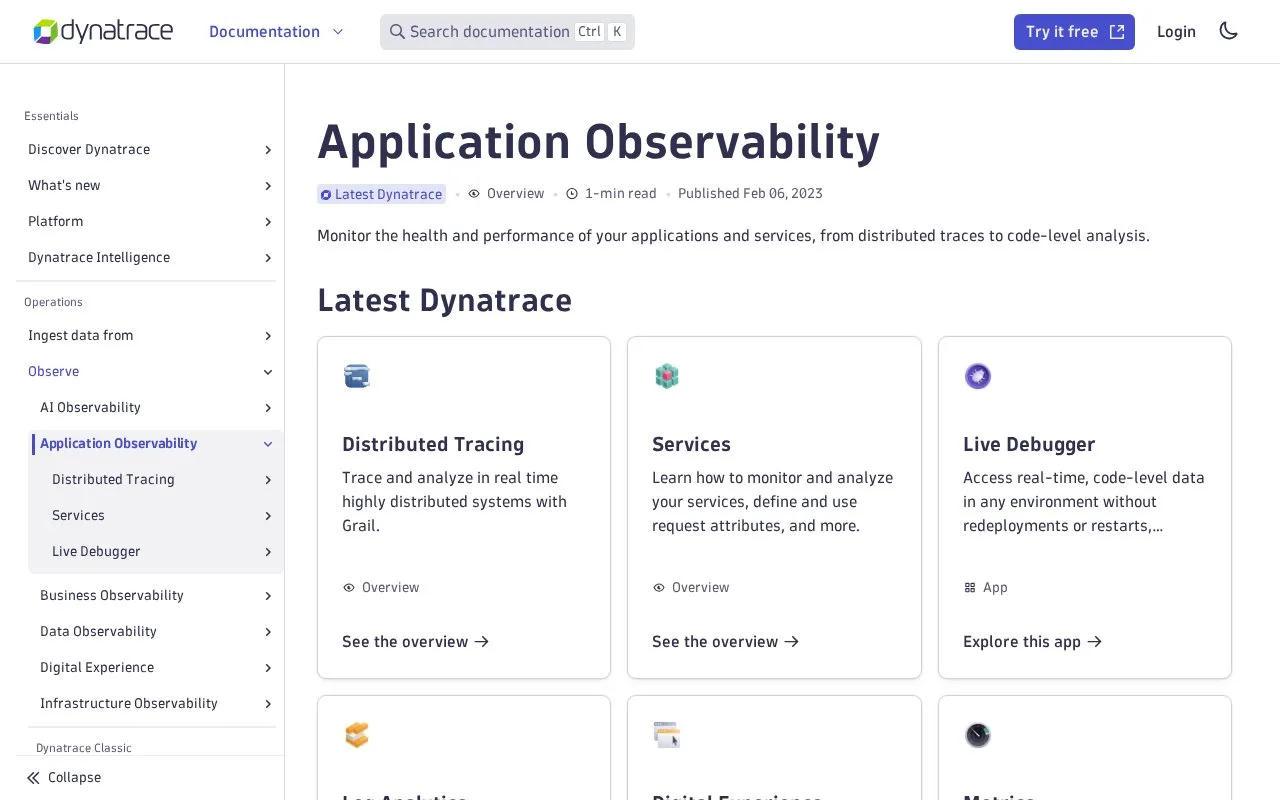The width and height of the screenshot is (1280, 800).
Task: Click the Published Feb 06, 2023 text
Action: point(750,194)
